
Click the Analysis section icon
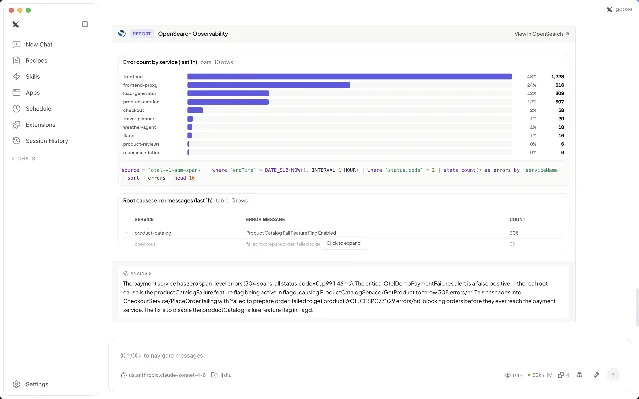(x=125, y=273)
